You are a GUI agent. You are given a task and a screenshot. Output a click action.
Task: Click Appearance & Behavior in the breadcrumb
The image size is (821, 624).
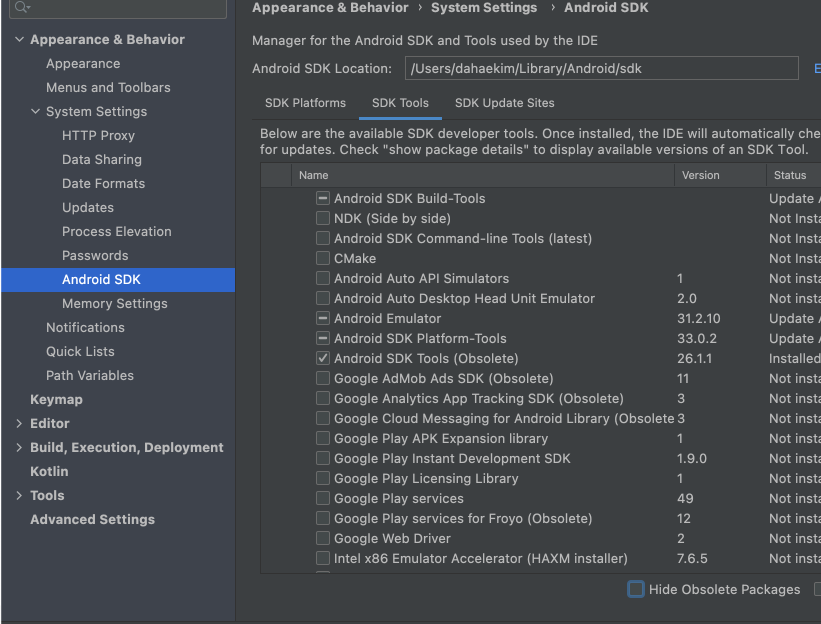coord(330,8)
